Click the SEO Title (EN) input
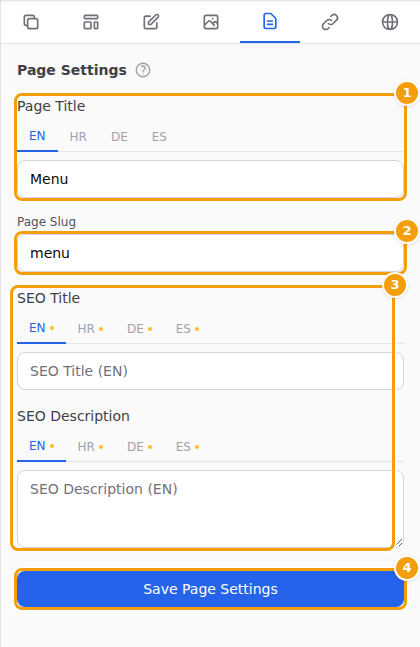This screenshot has height=647, width=420. (210, 371)
